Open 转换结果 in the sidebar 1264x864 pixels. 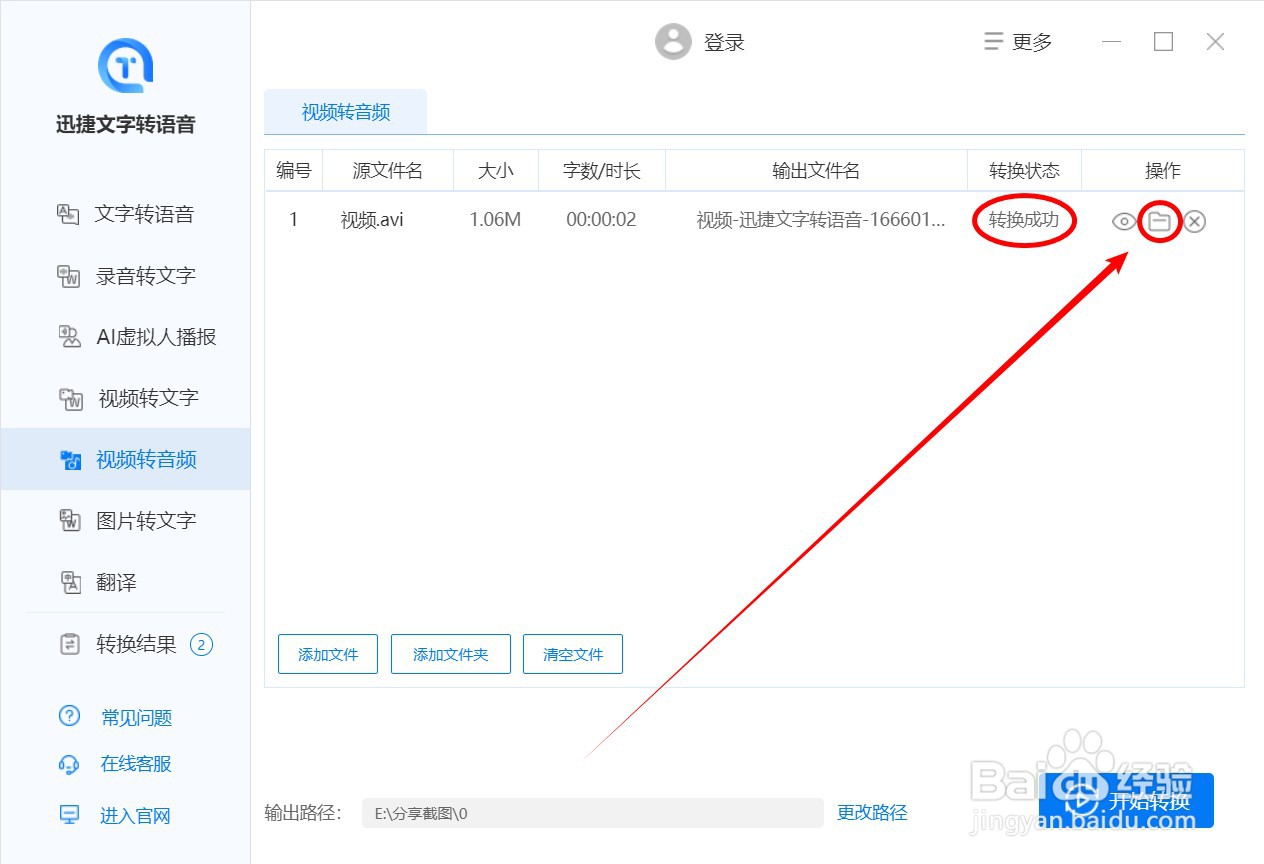[x=125, y=644]
